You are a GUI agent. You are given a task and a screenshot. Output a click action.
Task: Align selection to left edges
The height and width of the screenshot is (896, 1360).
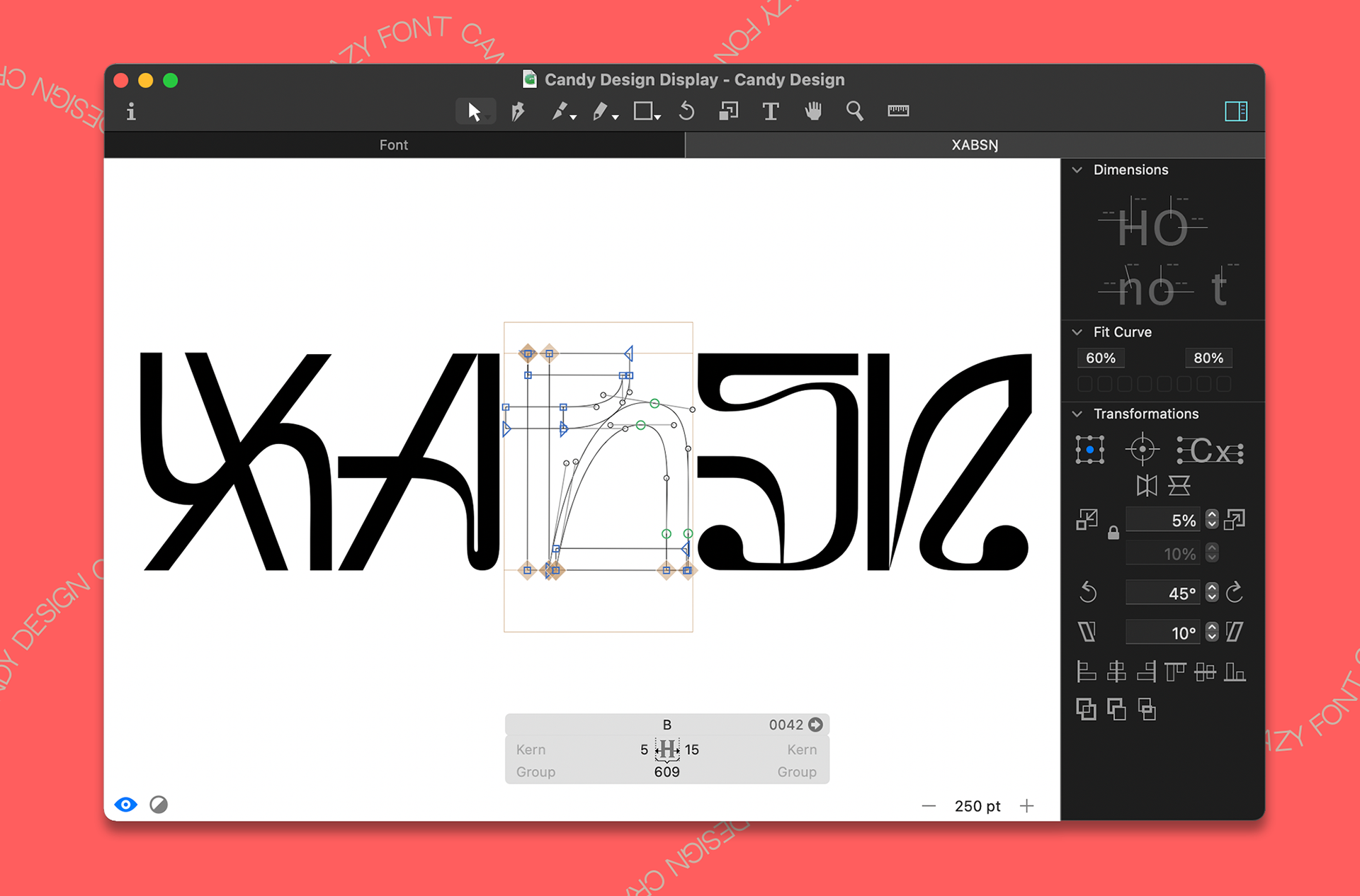[x=1087, y=671]
